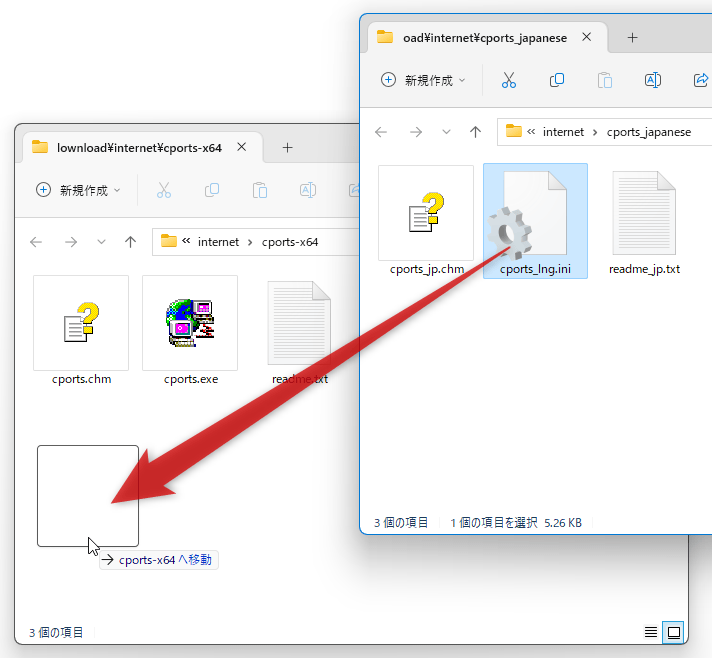Select cports_lng.ini file

click(x=535, y=221)
